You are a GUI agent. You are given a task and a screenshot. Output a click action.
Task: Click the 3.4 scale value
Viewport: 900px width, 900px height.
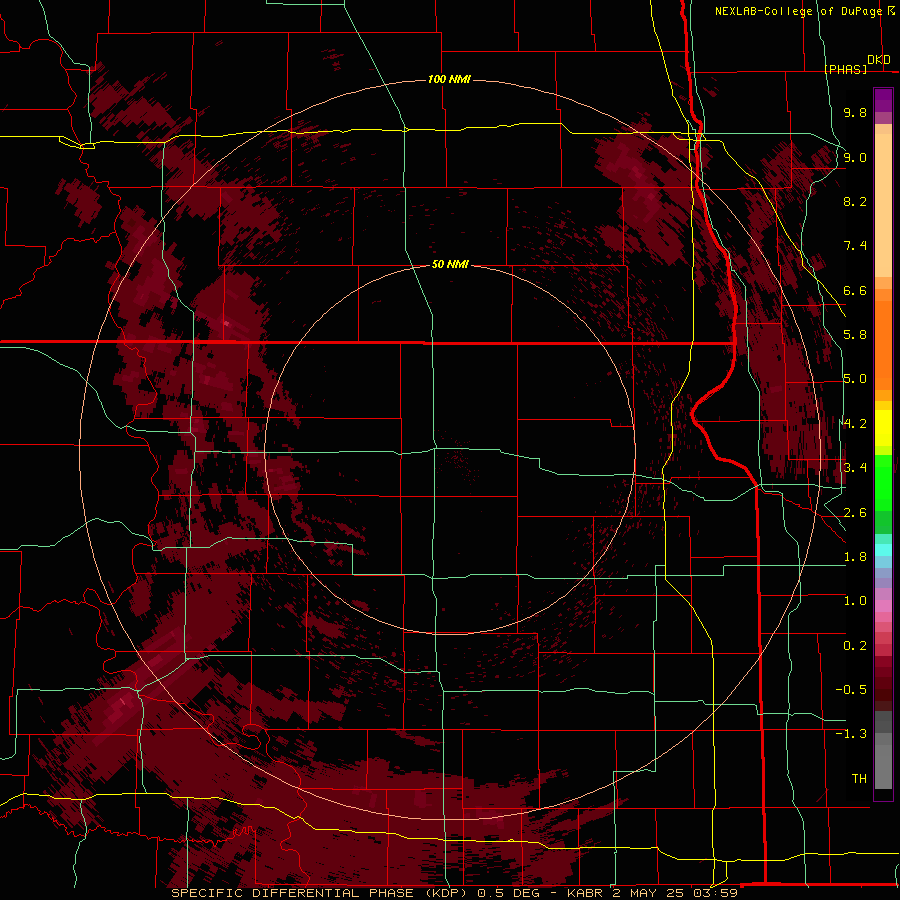tap(855, 468)
